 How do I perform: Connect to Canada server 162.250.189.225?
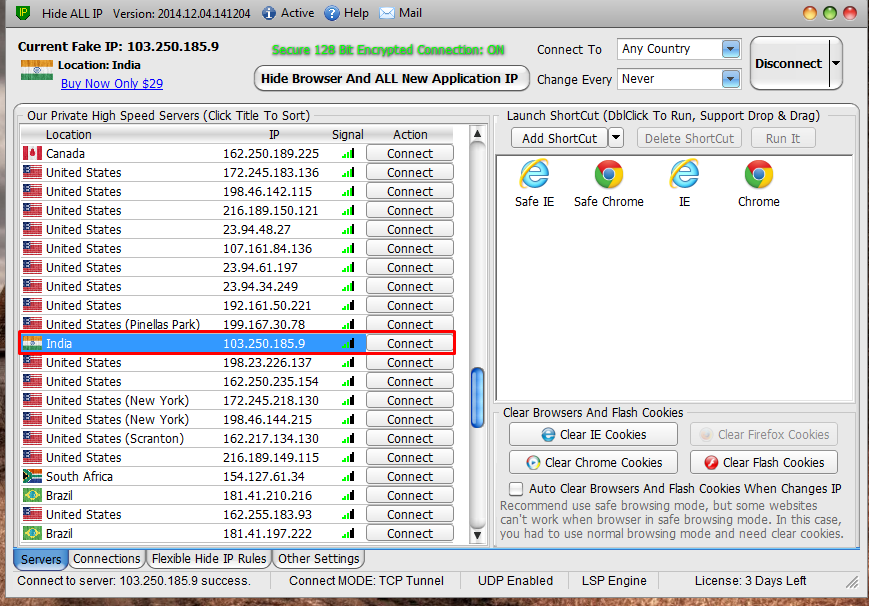coord(410,154)
